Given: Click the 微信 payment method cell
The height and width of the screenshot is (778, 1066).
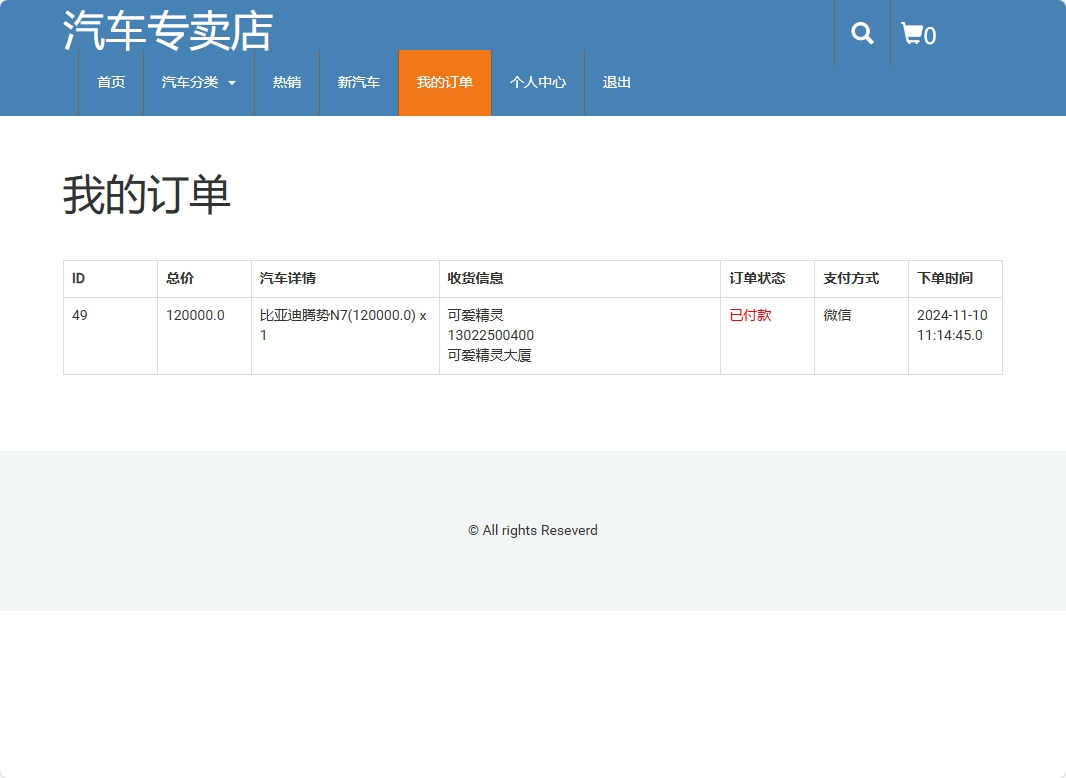Looking at the screenshot, I should [x=837, y=314].
